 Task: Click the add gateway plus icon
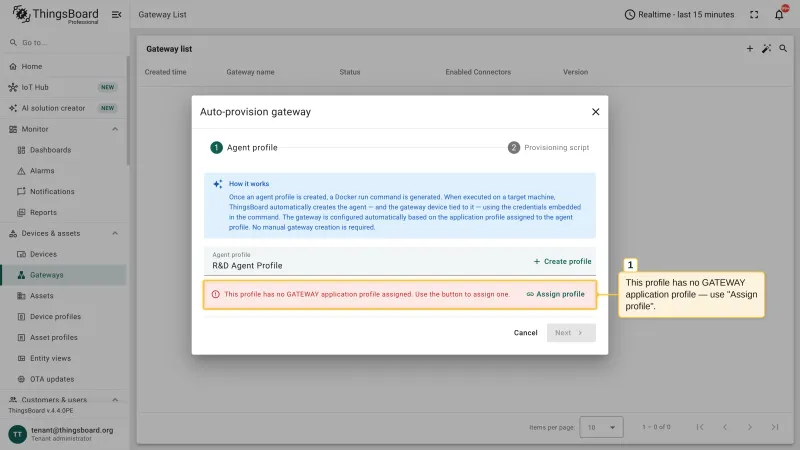[x=749, y=48]
